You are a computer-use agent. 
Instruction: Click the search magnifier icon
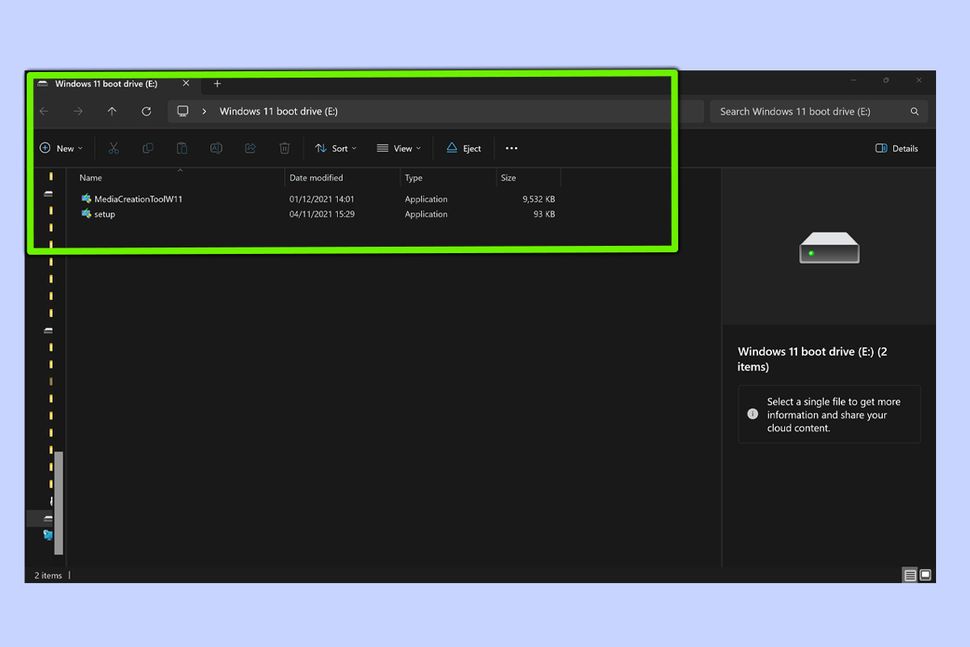pos(914,111)
